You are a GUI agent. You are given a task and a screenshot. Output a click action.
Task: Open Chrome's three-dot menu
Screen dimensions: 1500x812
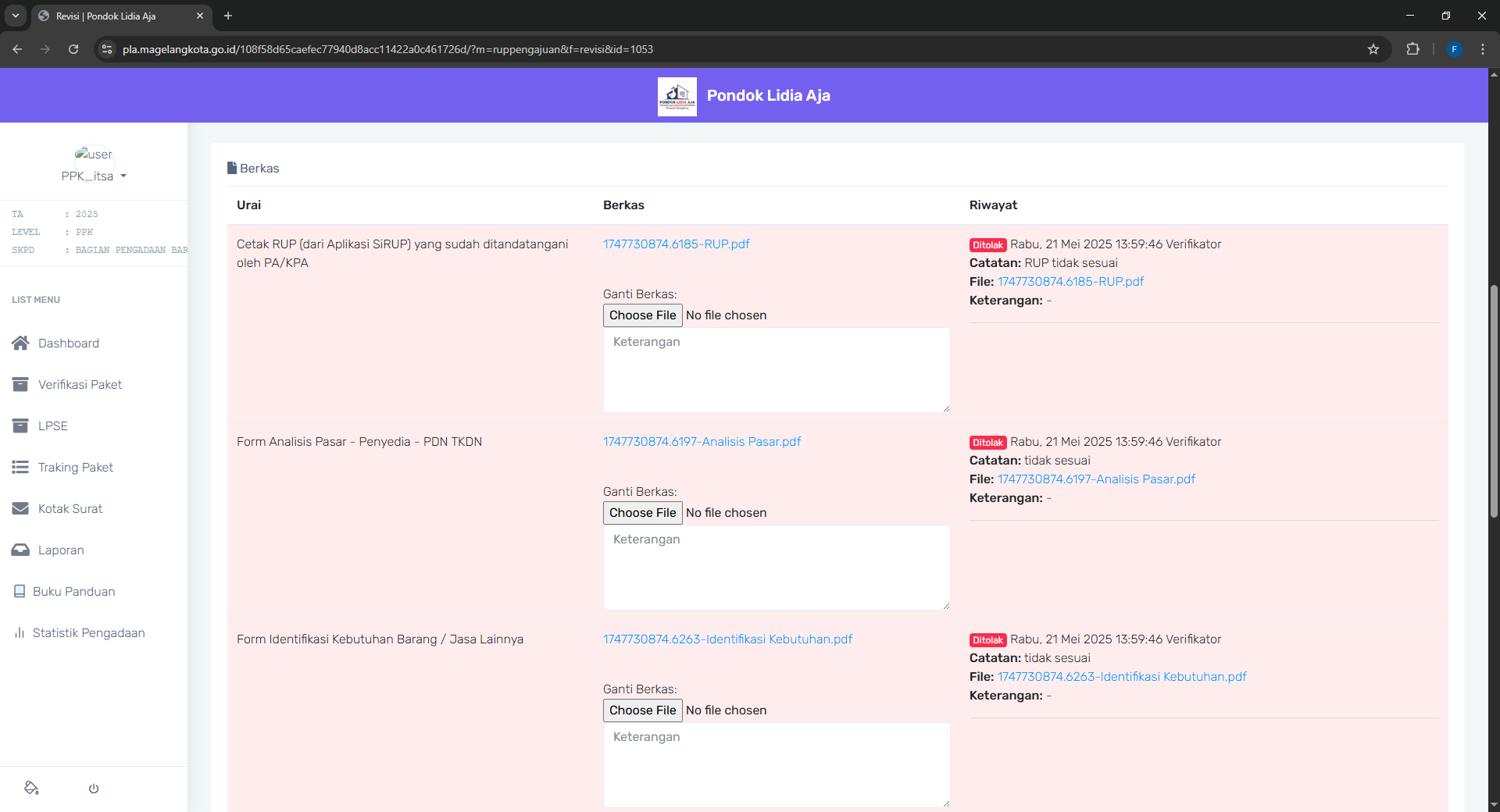[x=1482, y=49]
